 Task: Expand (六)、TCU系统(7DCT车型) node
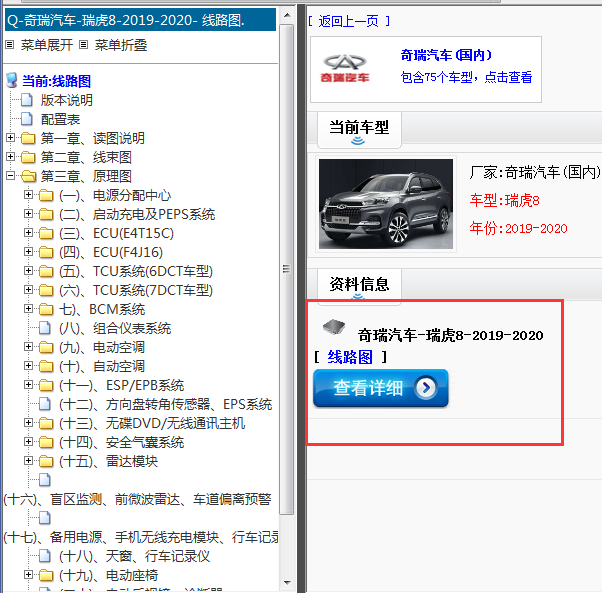28,289
